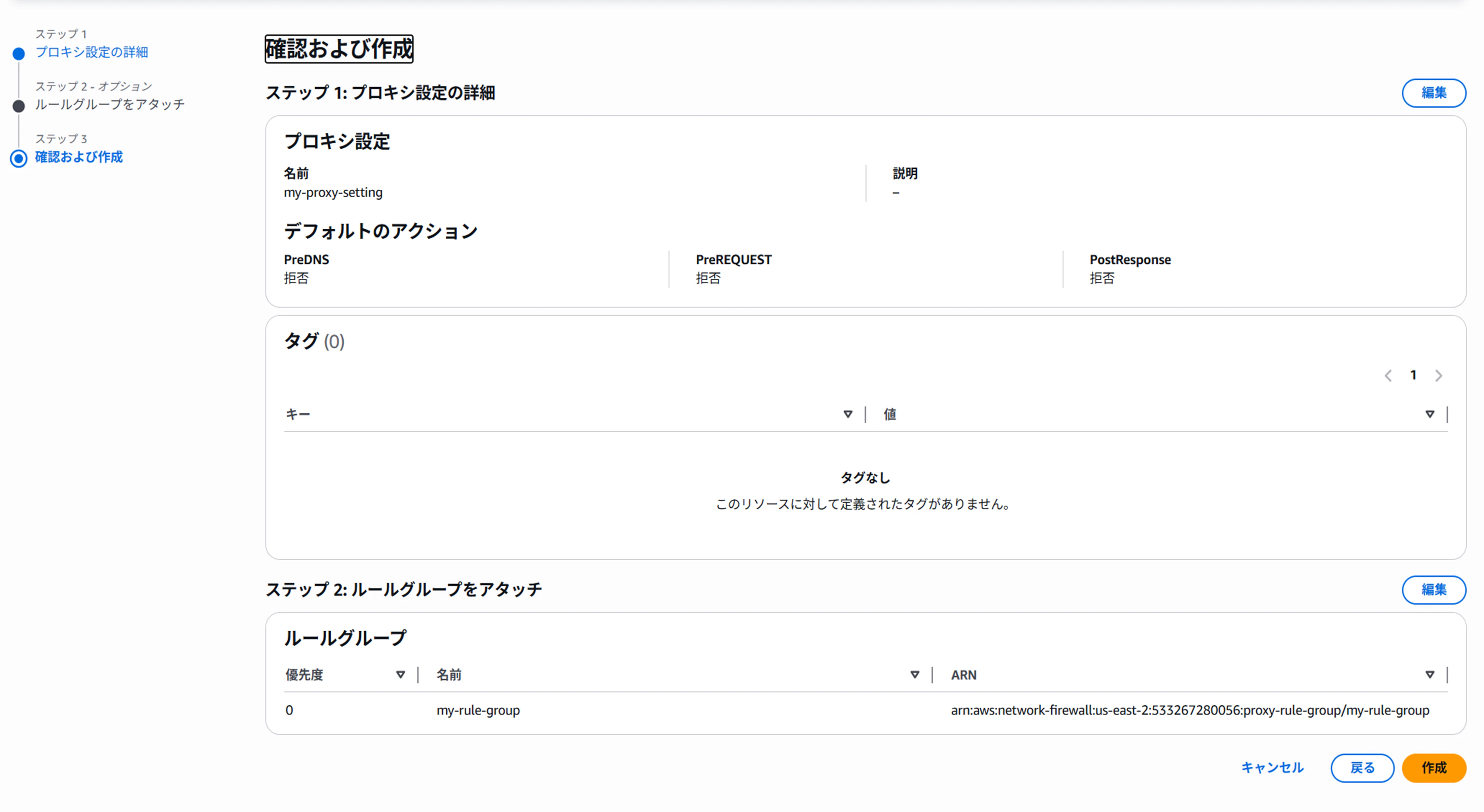Go to previous tags page arrow
Viewport: 1484px width, 812px height.
(x=1388, y=376)
